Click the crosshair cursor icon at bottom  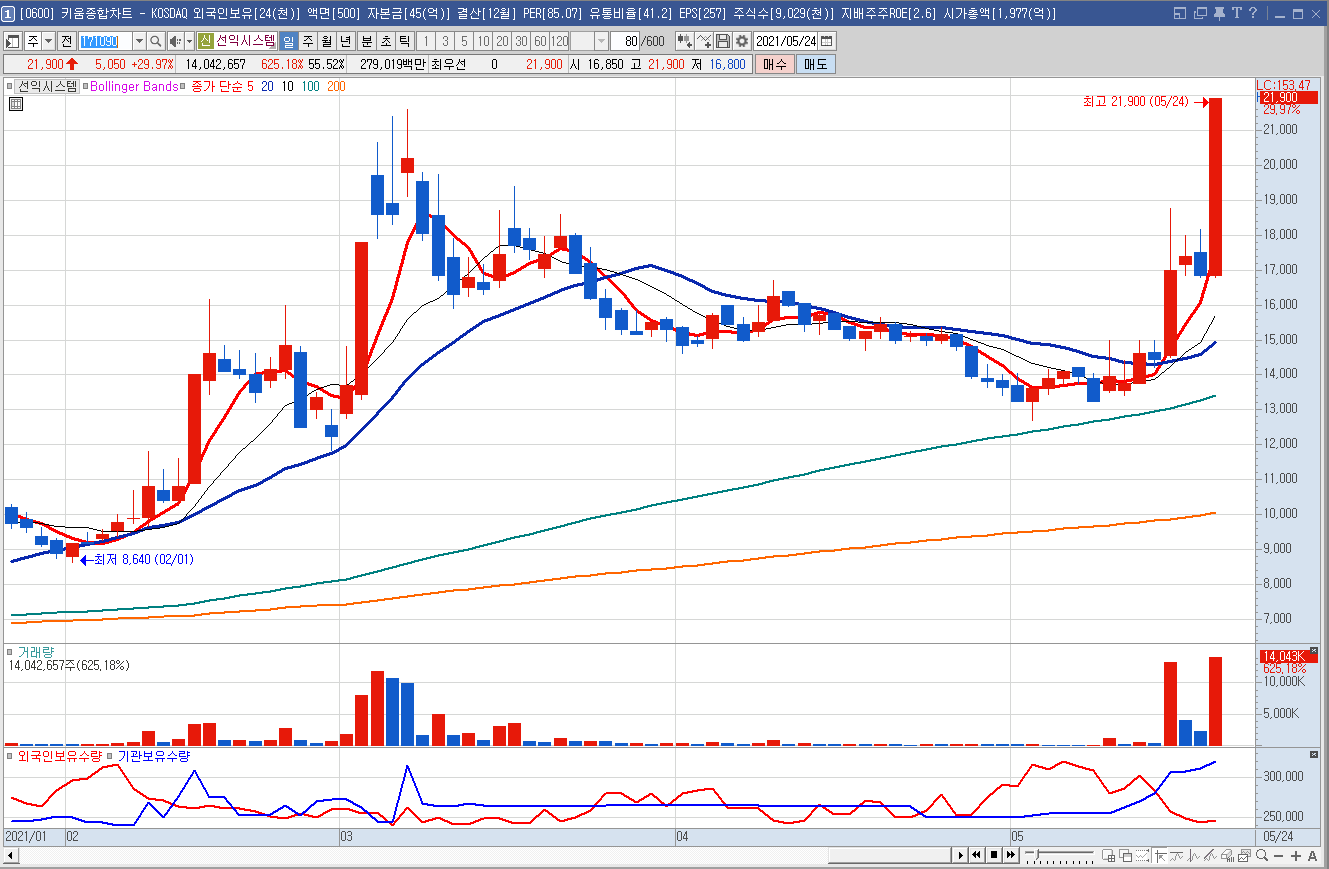[x=1160, y=855]
